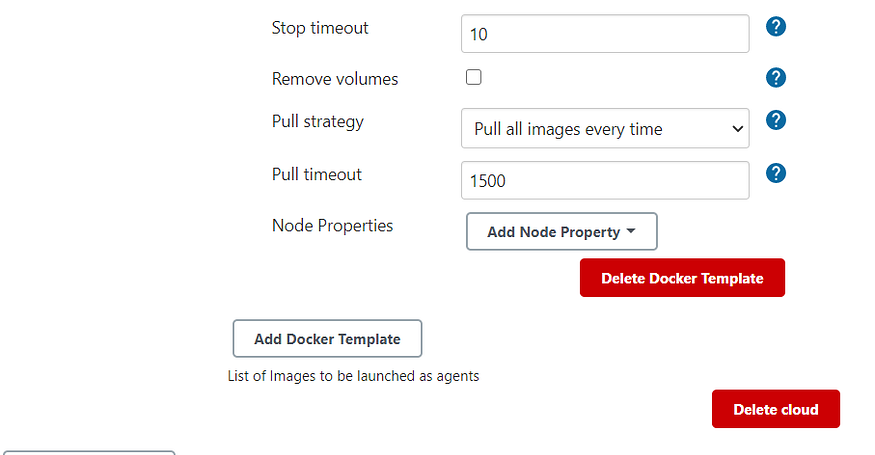Click the red Delete cloud button
This screenshot has height=455, width=875.
[x=776, y=409]
